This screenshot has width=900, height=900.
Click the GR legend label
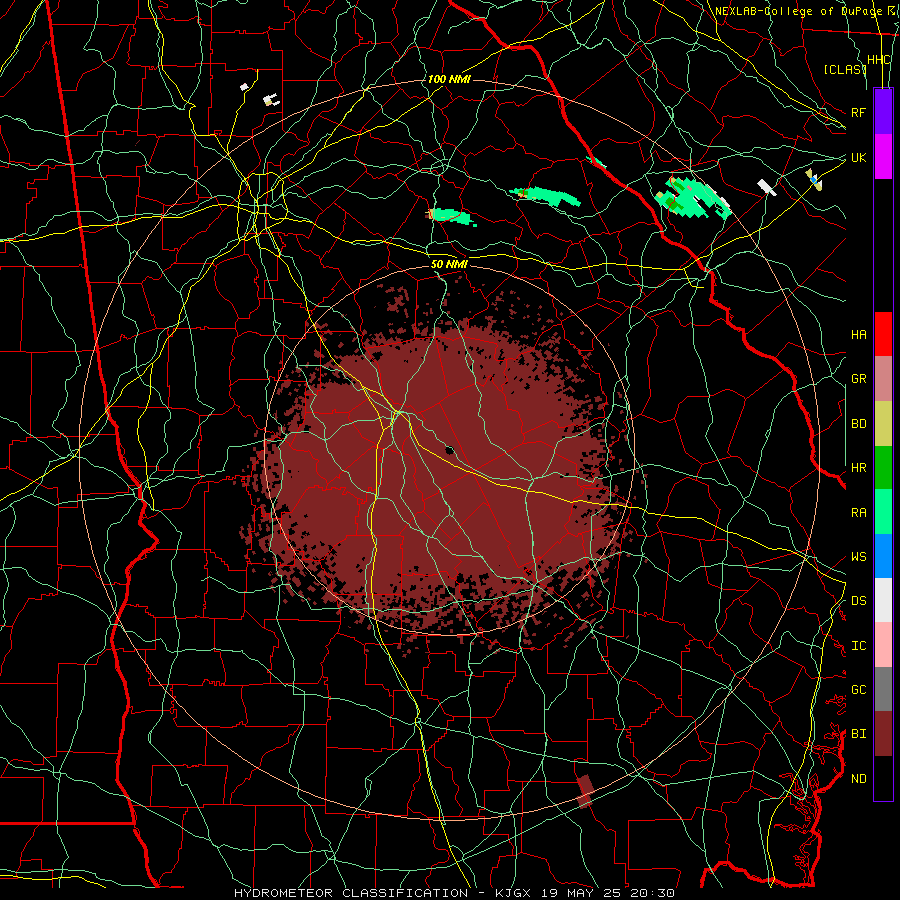point(858,379)
